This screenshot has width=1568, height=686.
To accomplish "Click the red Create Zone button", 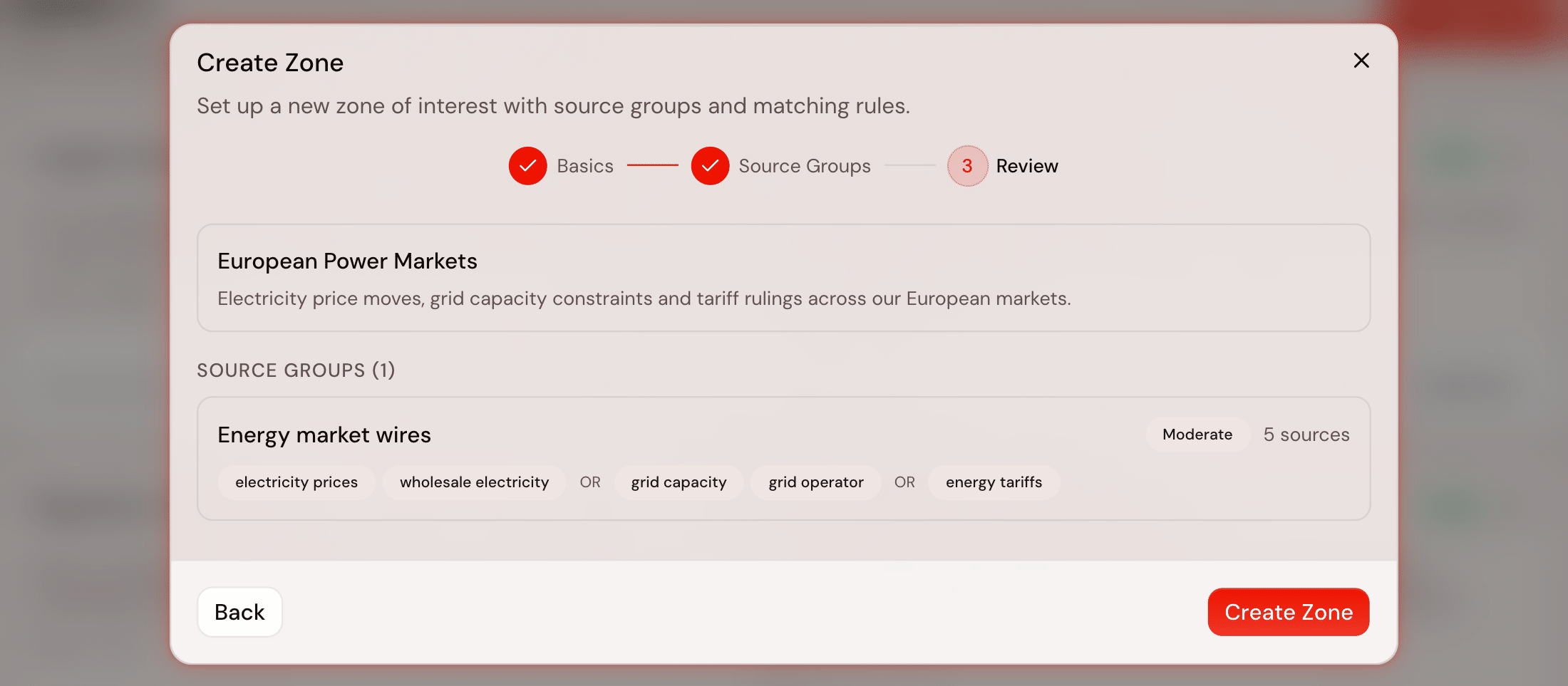I will [1289, 612].
